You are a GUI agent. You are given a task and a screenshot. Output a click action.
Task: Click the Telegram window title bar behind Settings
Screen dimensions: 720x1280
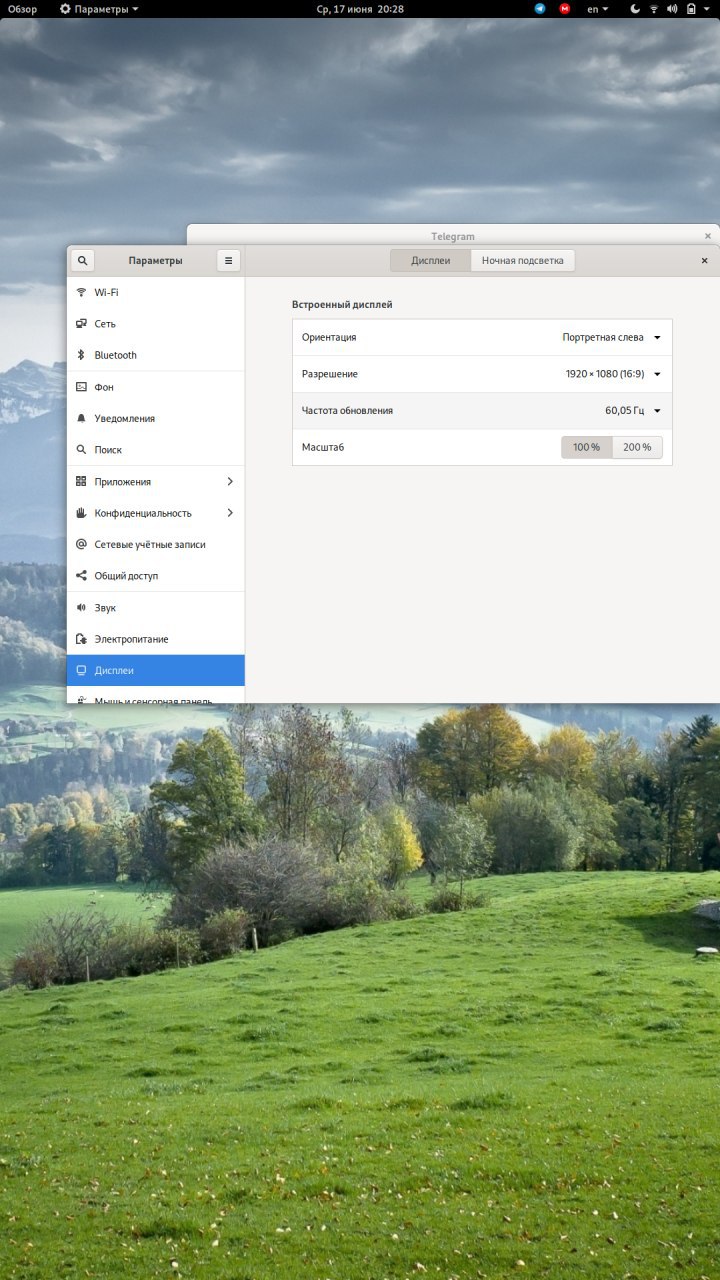[453, 235]
